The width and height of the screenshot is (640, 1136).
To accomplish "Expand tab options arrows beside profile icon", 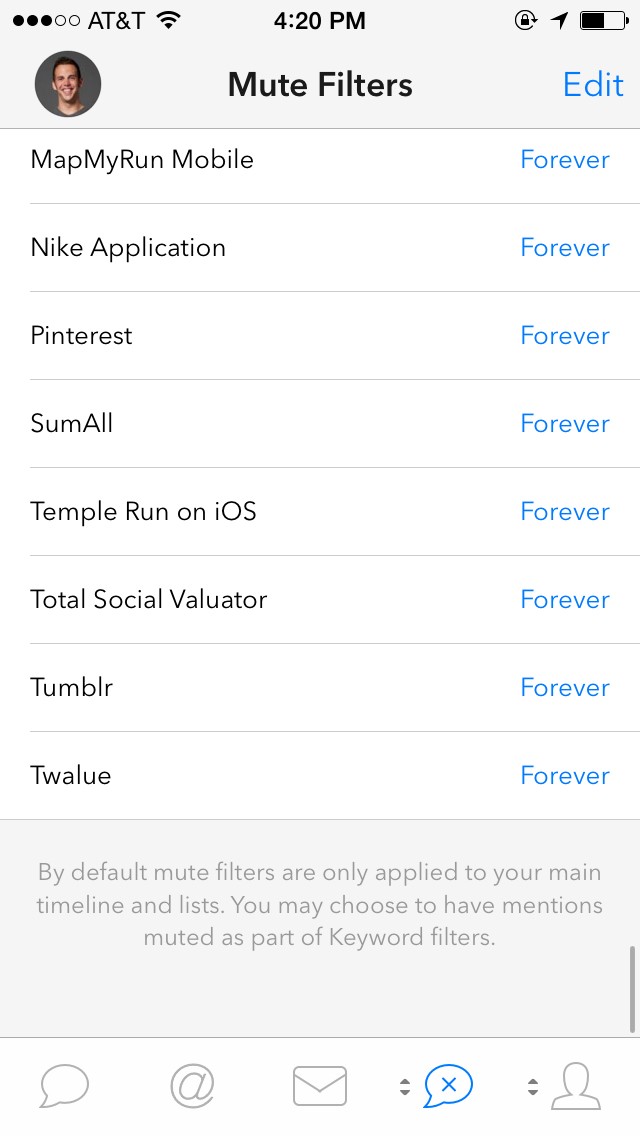I will click(533, 1086).
